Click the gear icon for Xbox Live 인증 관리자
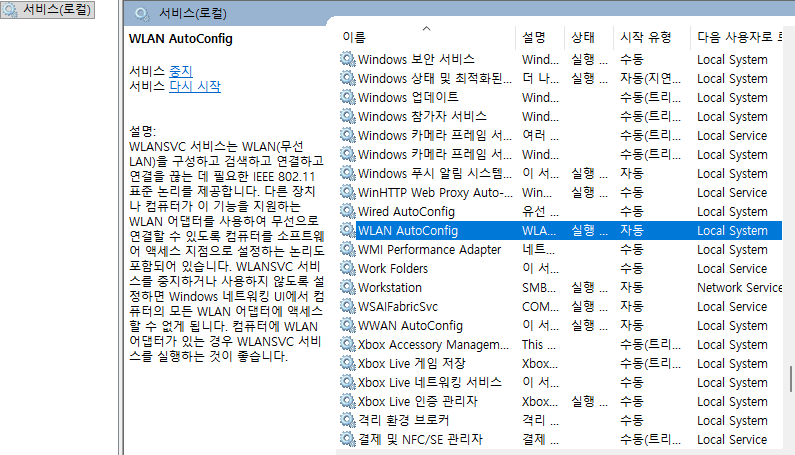 tap(348, 402)
